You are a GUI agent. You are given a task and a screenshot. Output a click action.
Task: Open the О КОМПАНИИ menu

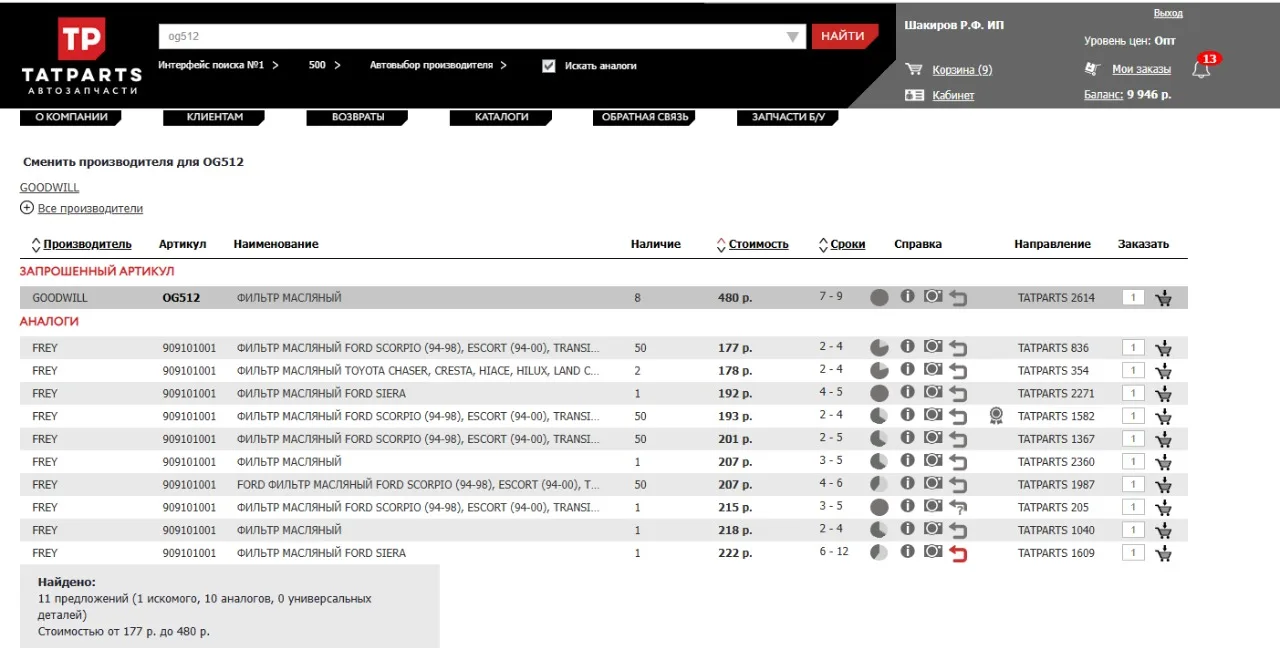[x=71, y=117]
